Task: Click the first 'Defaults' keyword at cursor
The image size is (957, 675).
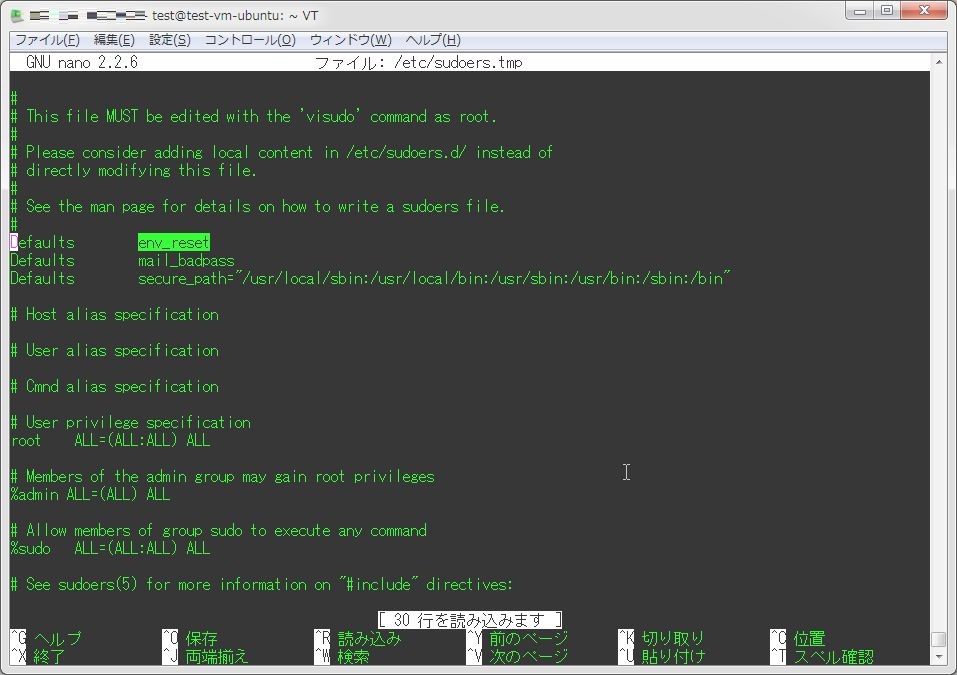Action: [43, 242]
